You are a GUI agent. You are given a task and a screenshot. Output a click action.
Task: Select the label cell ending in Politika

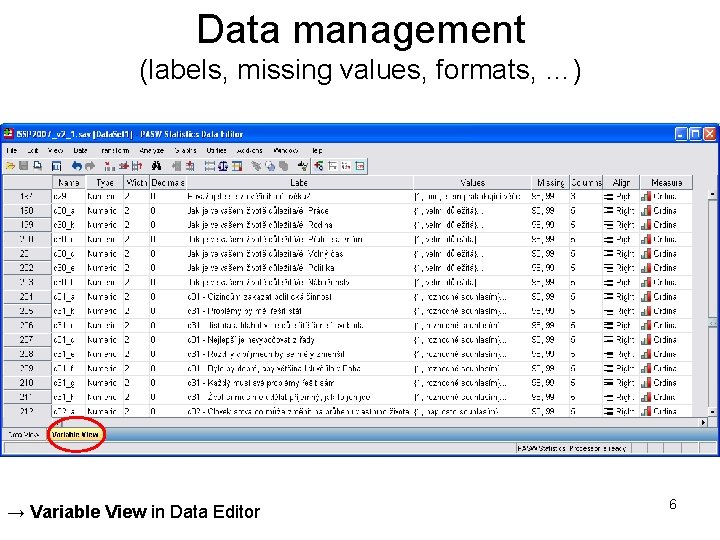pos(299,268)
